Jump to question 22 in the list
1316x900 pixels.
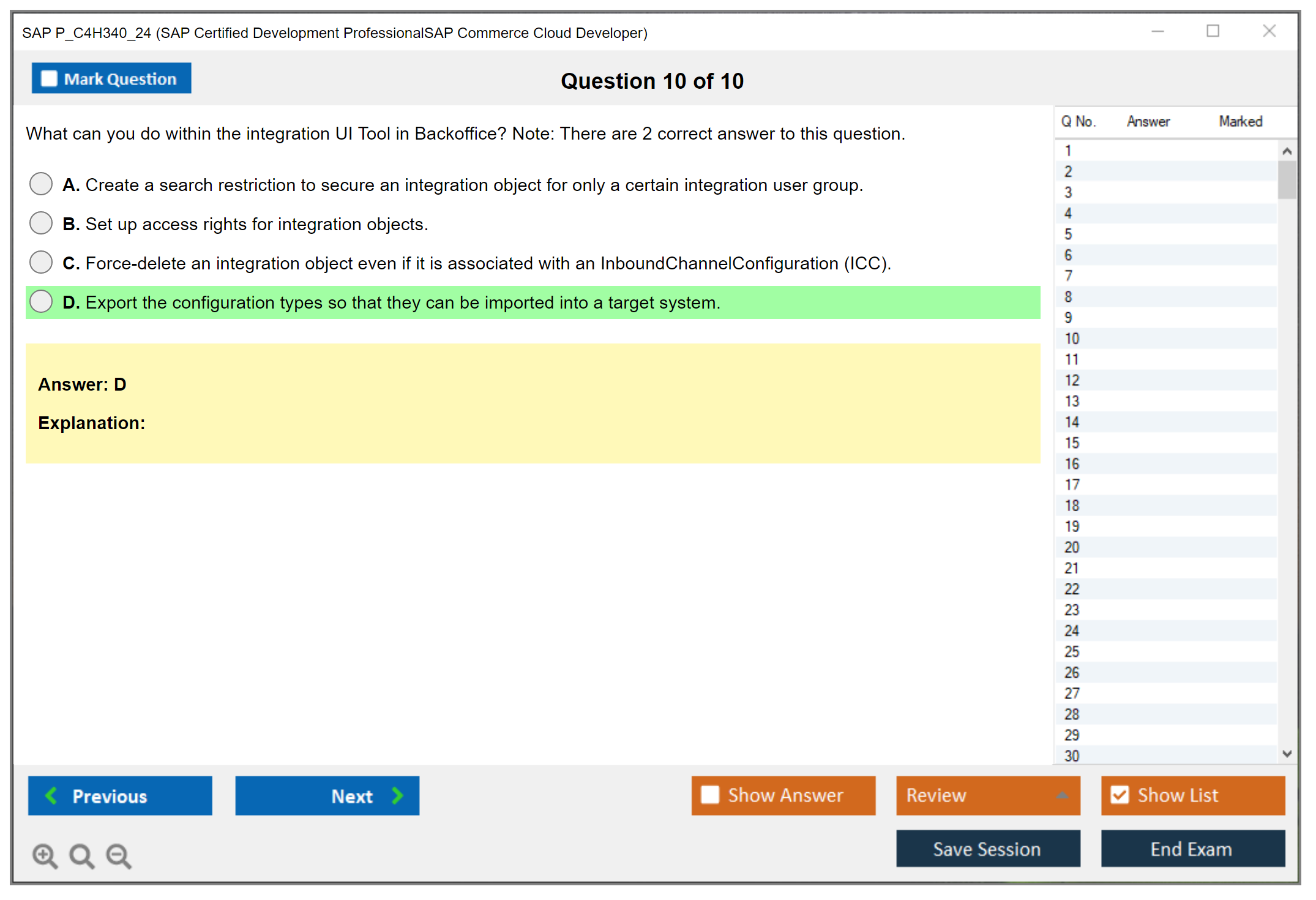[x=1072, y=589]
